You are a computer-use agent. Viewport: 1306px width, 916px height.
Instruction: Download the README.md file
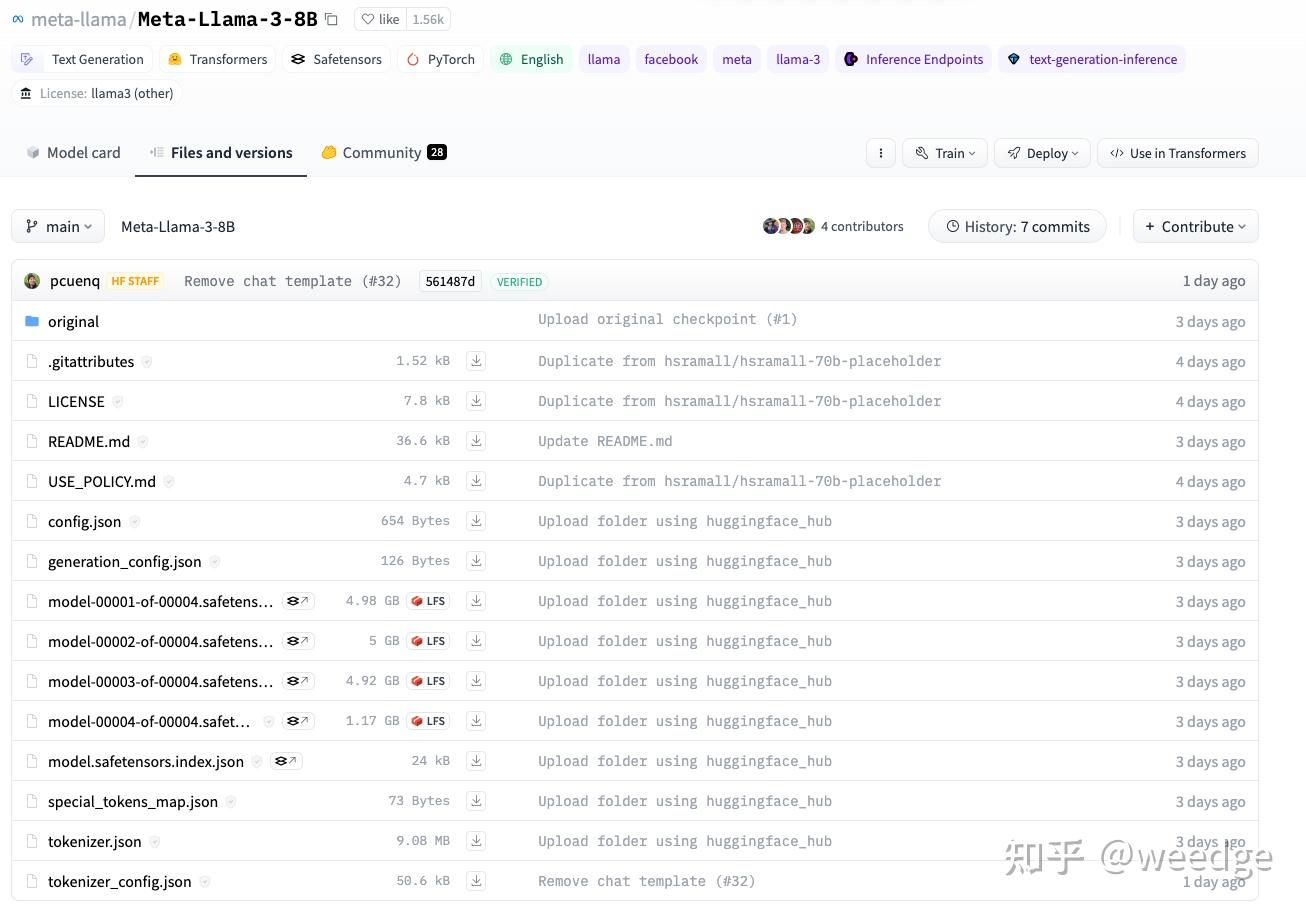(476, 440)
